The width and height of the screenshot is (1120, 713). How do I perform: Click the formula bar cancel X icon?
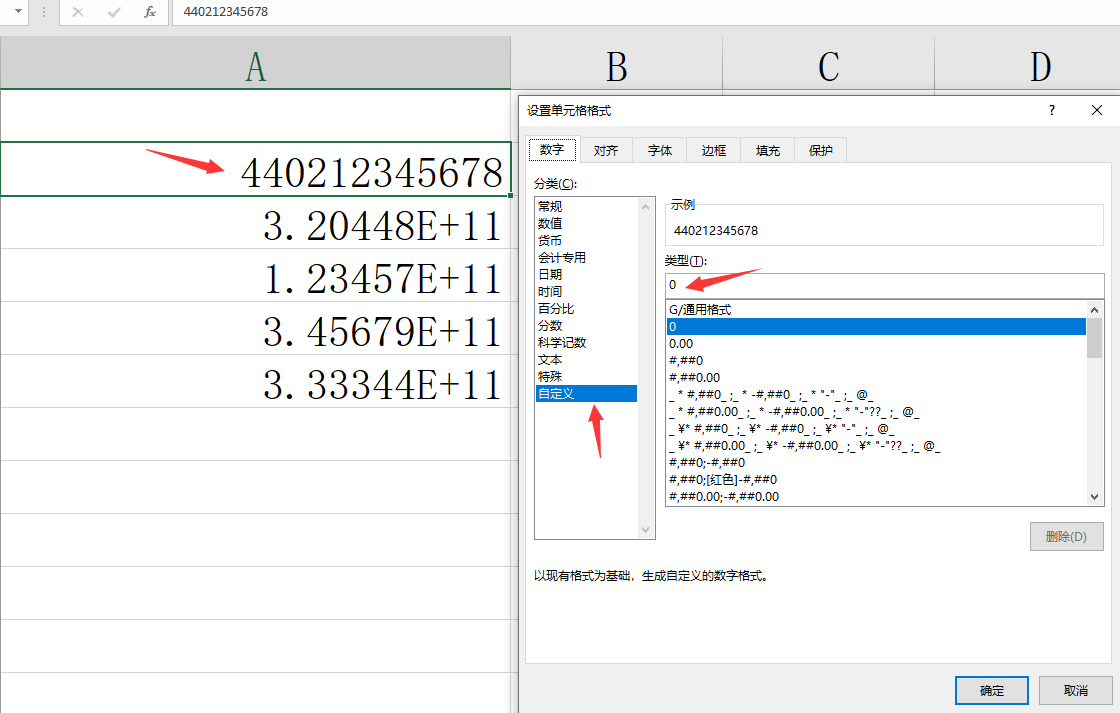tap(78, 12)
